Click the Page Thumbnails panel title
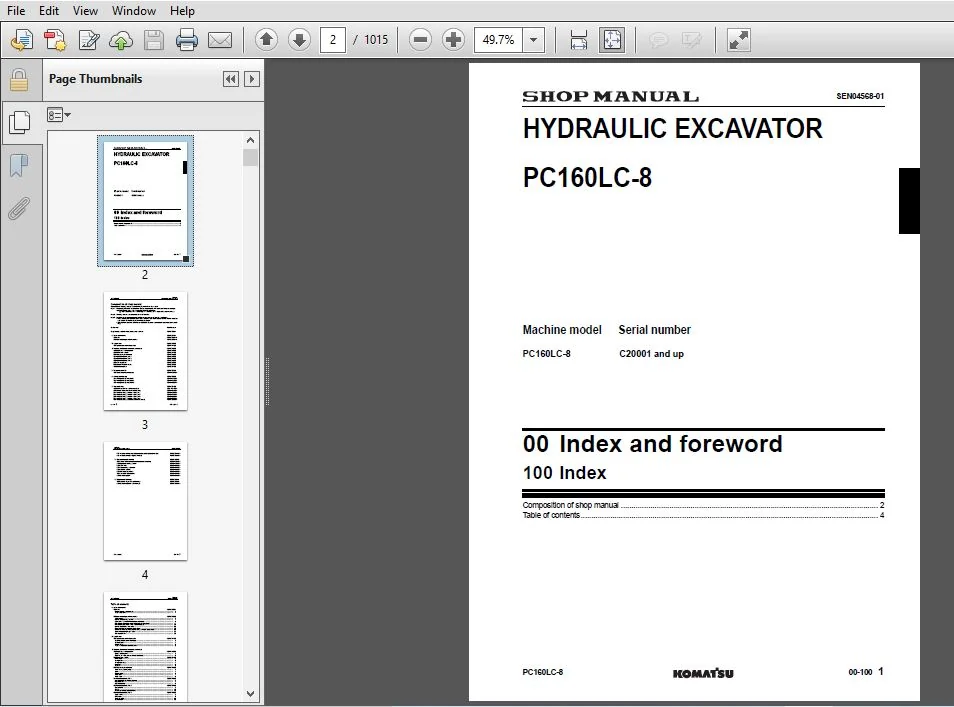This screenshot has height=707, width=954. (96, 79)
